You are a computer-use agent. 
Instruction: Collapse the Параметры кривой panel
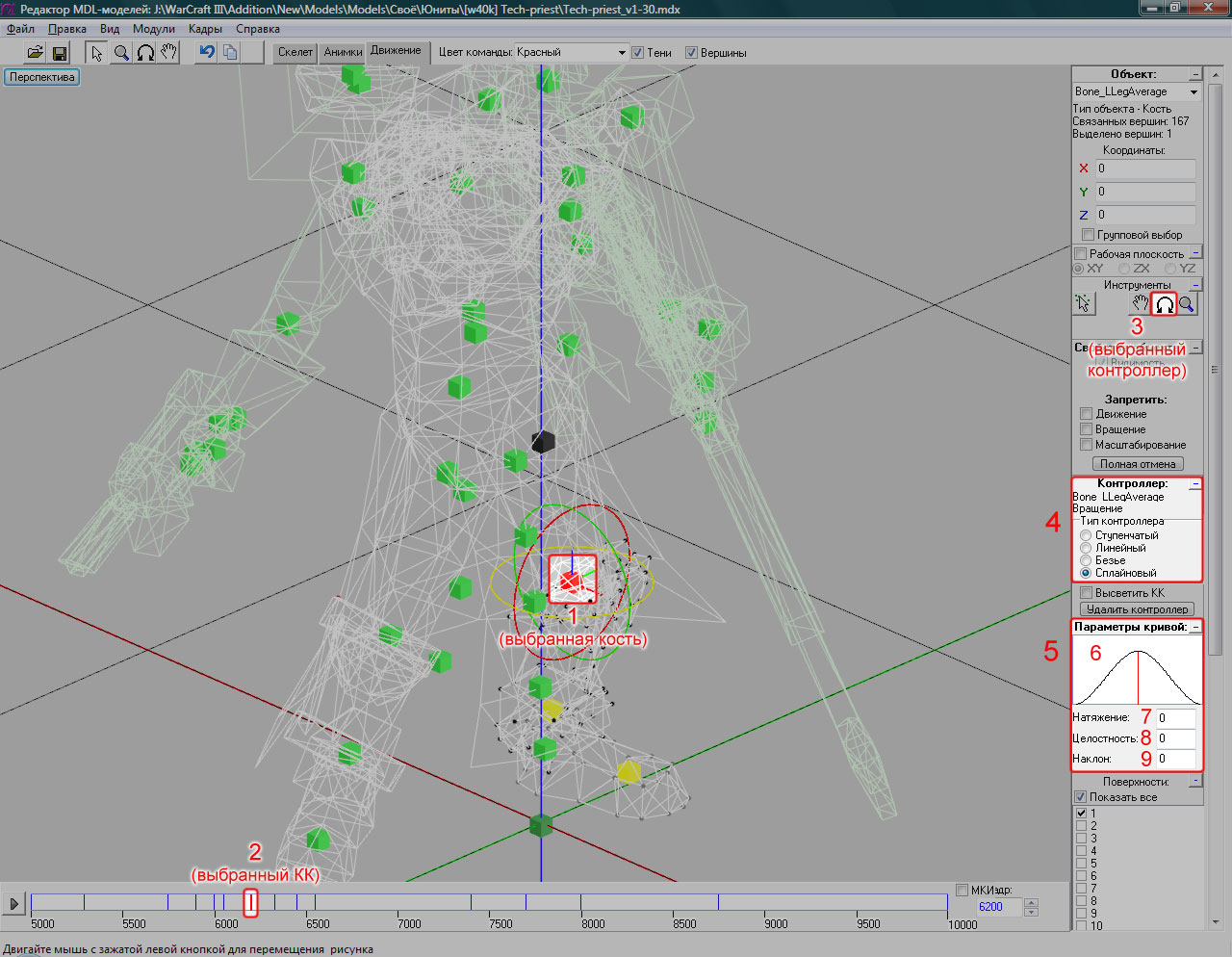point(1195,627)
